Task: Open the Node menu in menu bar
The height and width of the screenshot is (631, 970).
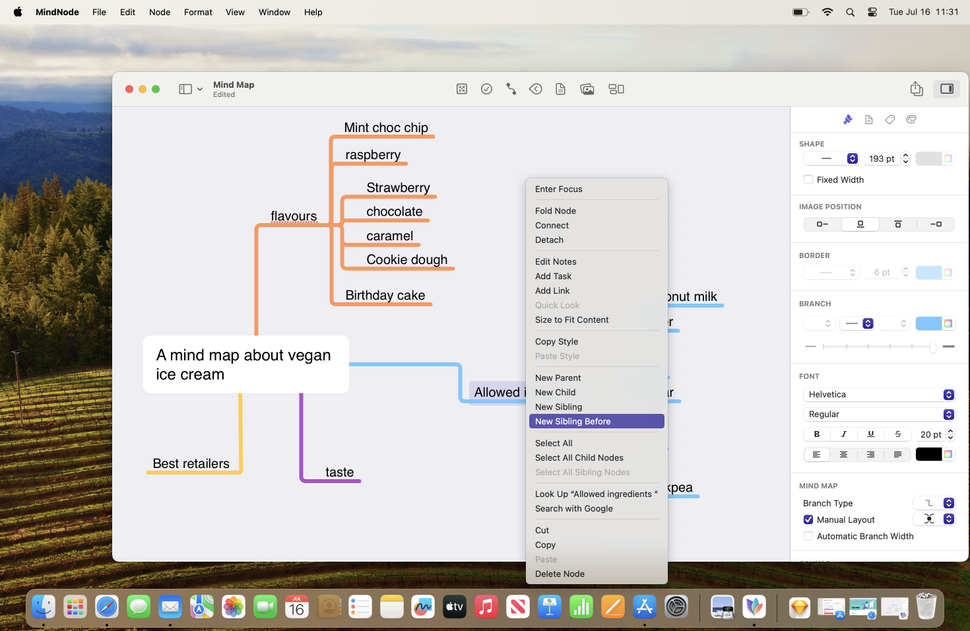Action: click(160, 12)
